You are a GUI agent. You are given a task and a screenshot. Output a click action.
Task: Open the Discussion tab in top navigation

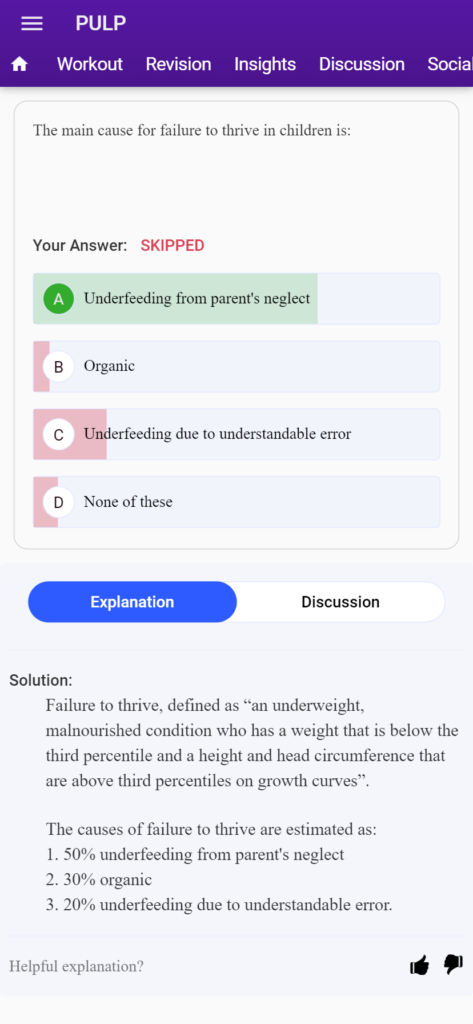click(x=362, y=64)
